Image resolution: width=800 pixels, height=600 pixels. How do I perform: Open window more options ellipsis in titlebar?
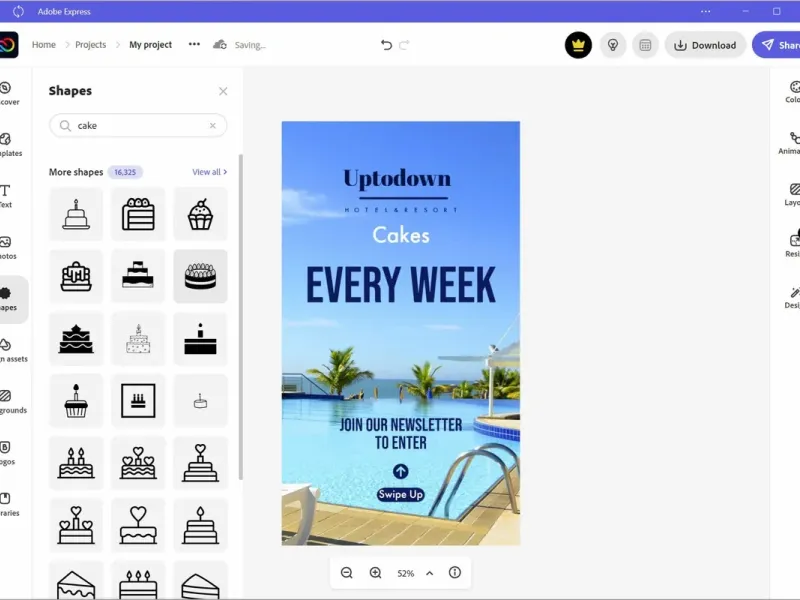click(706, 11)
